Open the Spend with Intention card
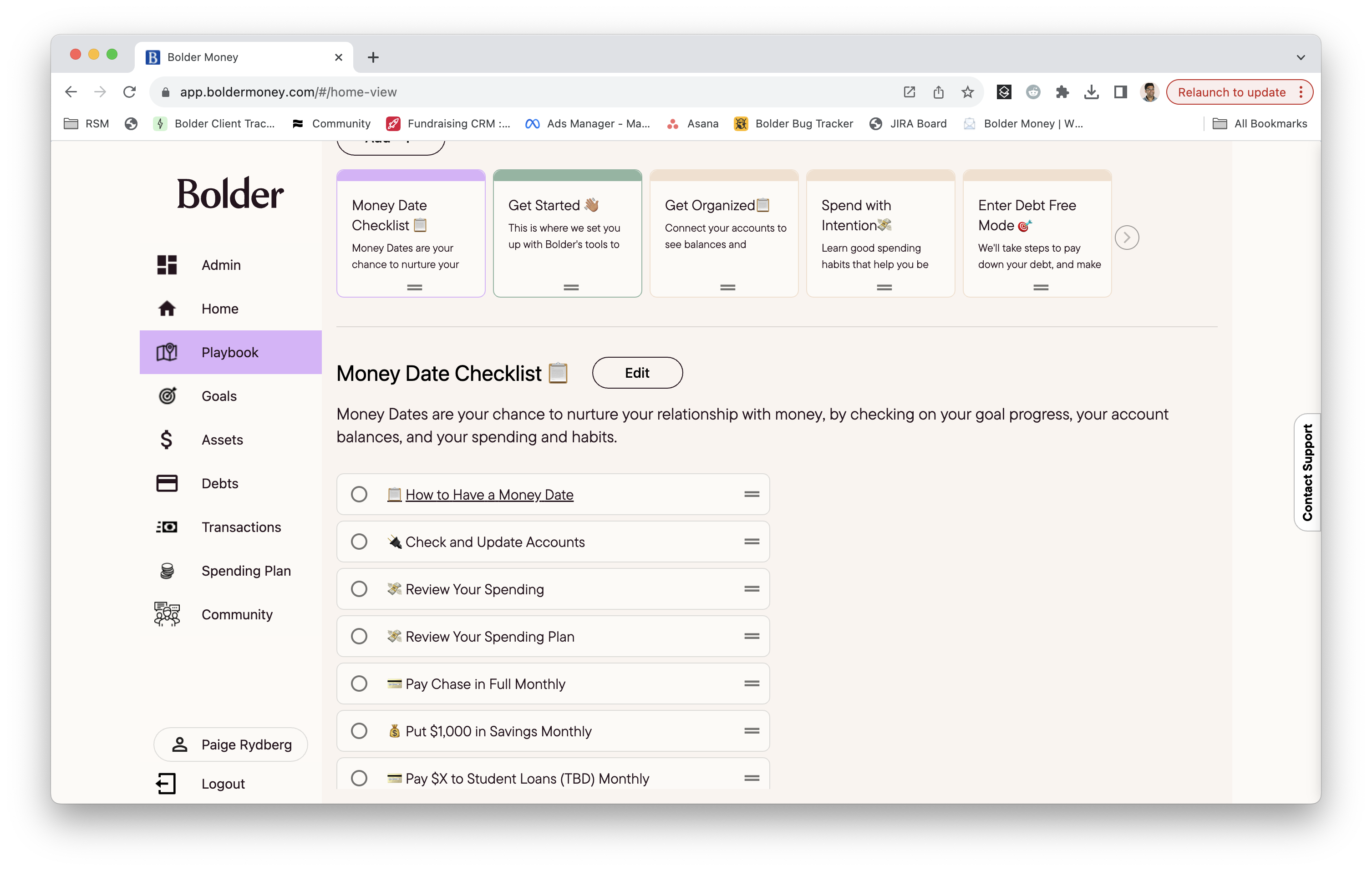 (881, 233)
